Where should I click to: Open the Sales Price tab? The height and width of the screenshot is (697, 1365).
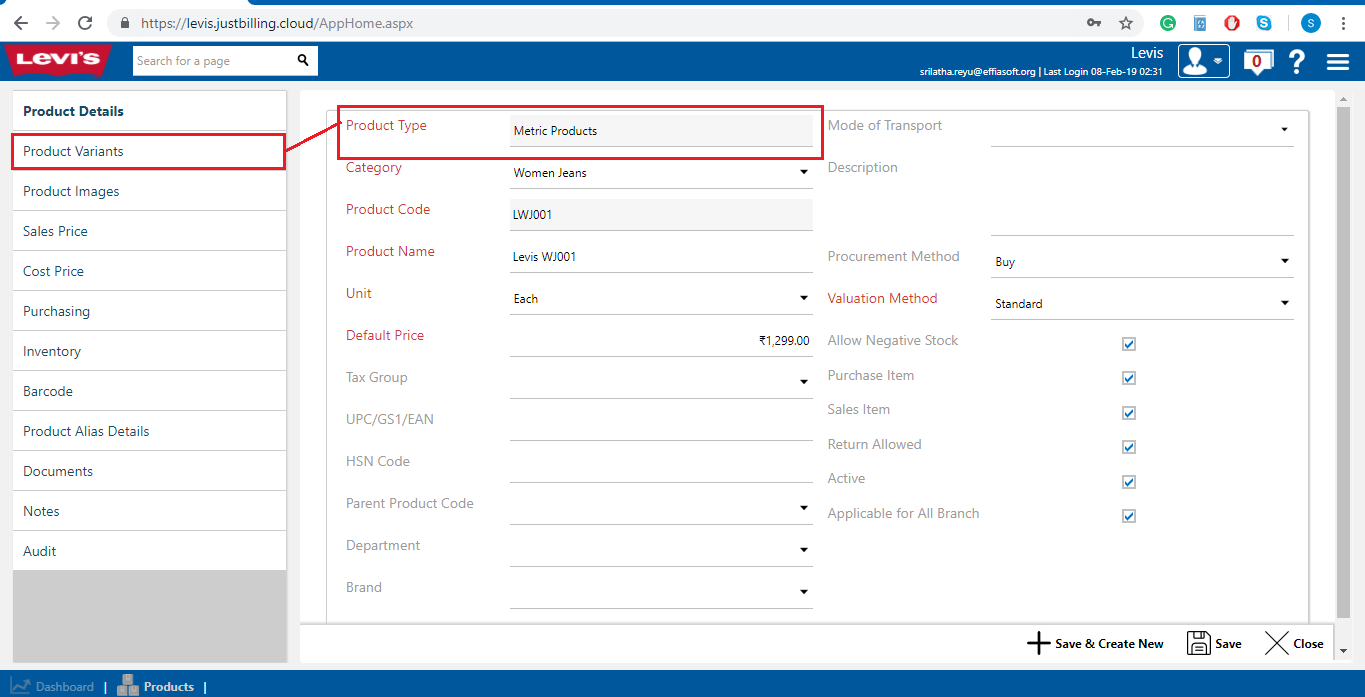point(149,231)
